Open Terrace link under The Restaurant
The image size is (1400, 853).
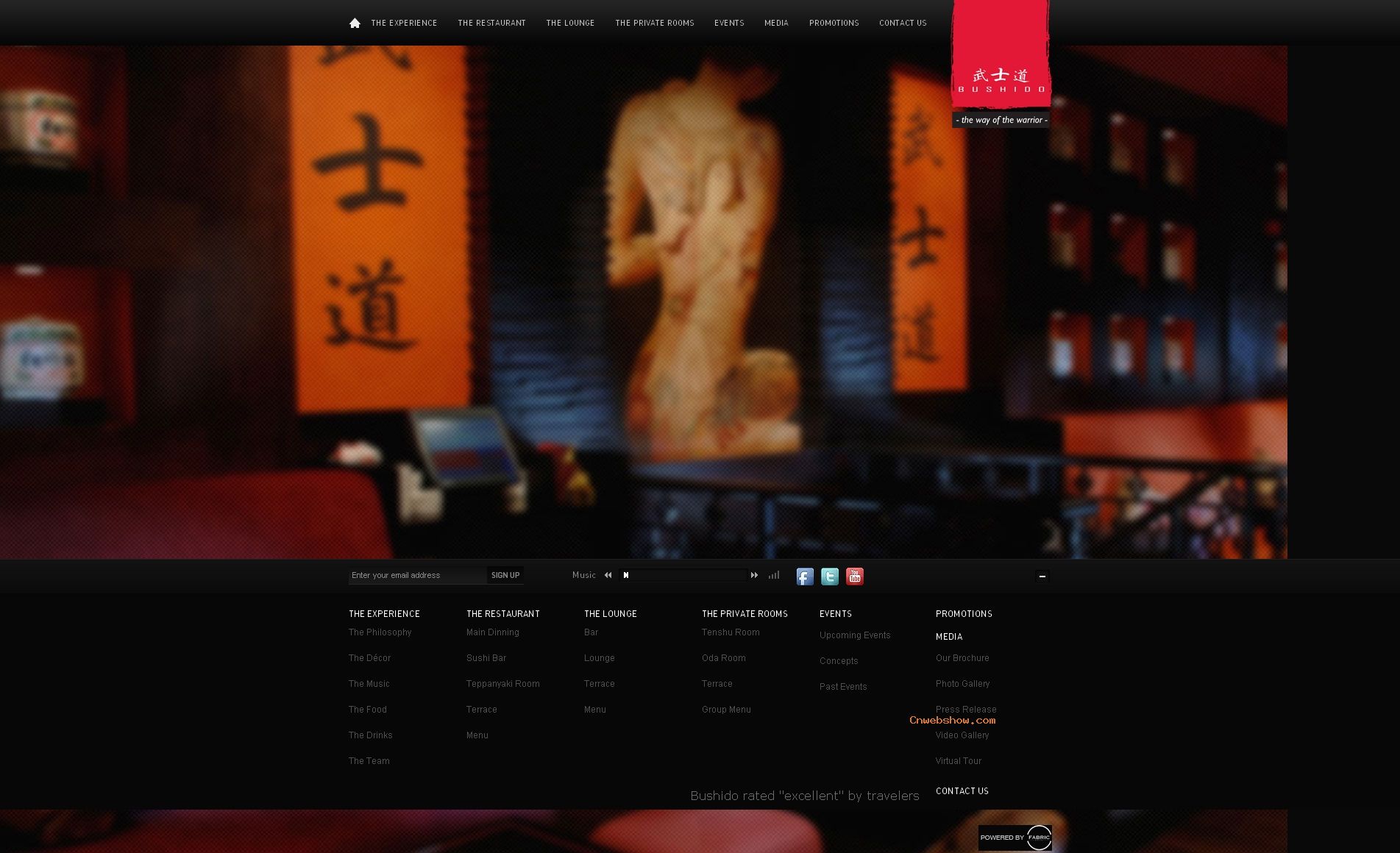coord(481,710)
